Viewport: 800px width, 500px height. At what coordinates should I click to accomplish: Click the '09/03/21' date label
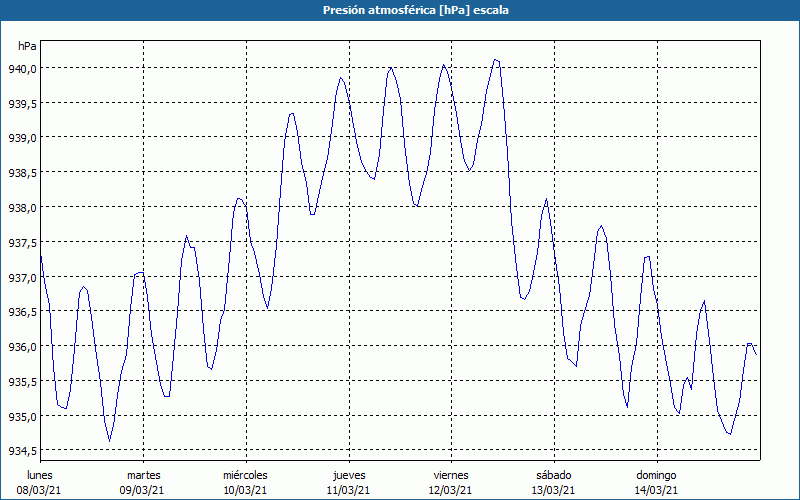142,490
